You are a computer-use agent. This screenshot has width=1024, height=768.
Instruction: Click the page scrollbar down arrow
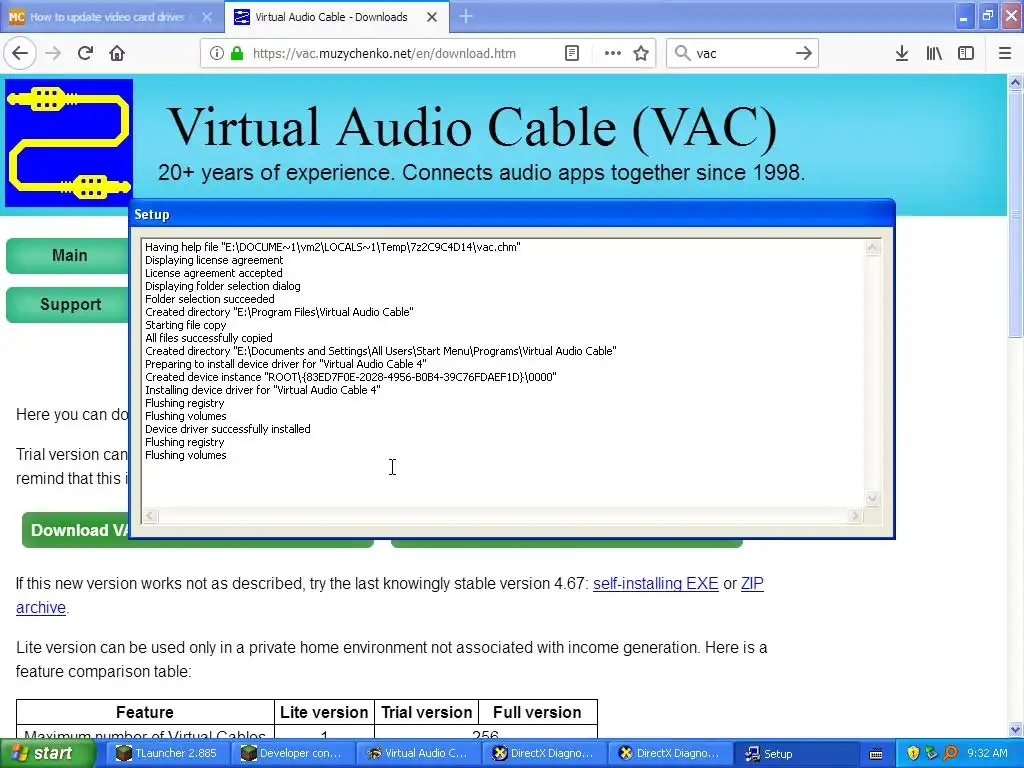pyautogui.click(x=1015, y=729)
